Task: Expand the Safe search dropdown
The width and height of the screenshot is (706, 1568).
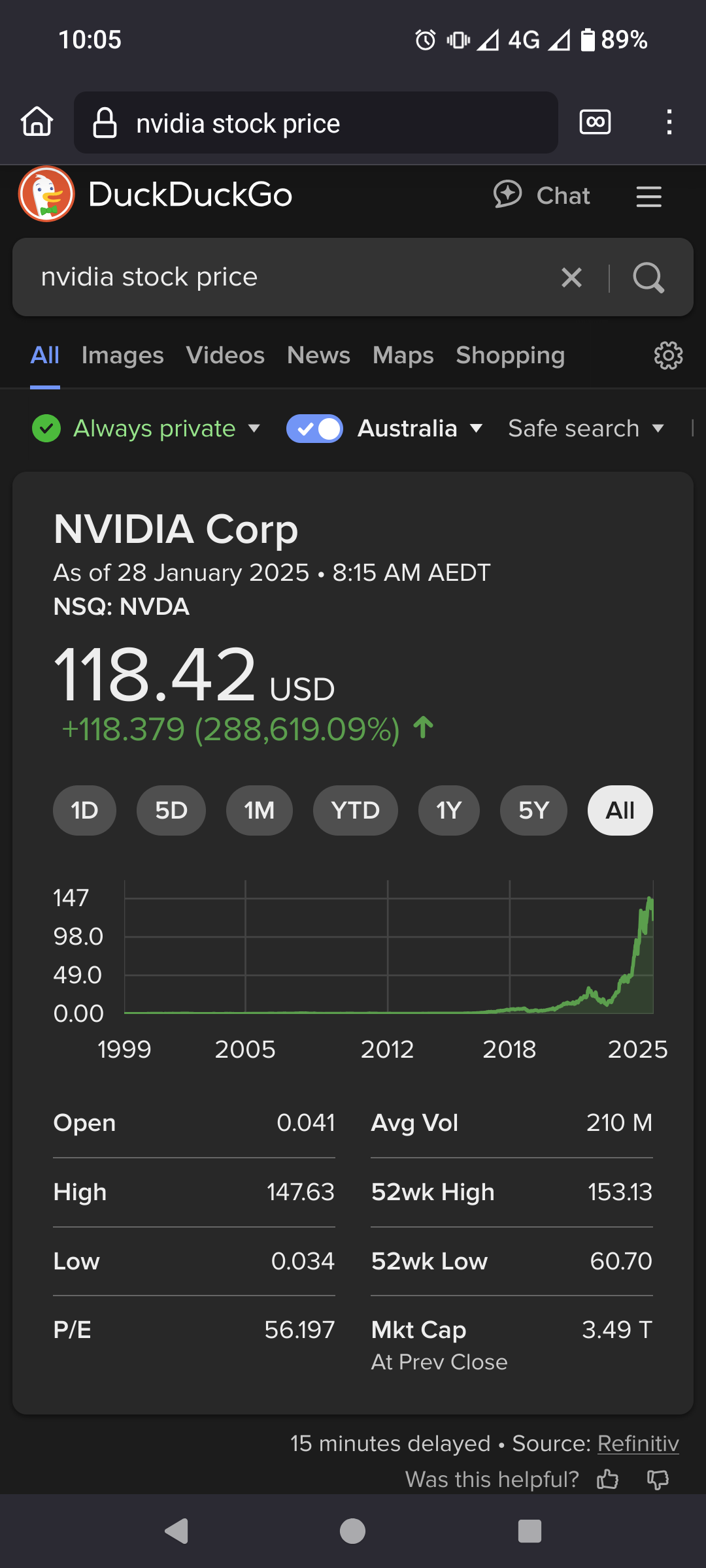Action: pyautogui.click(x=586, y=429)
